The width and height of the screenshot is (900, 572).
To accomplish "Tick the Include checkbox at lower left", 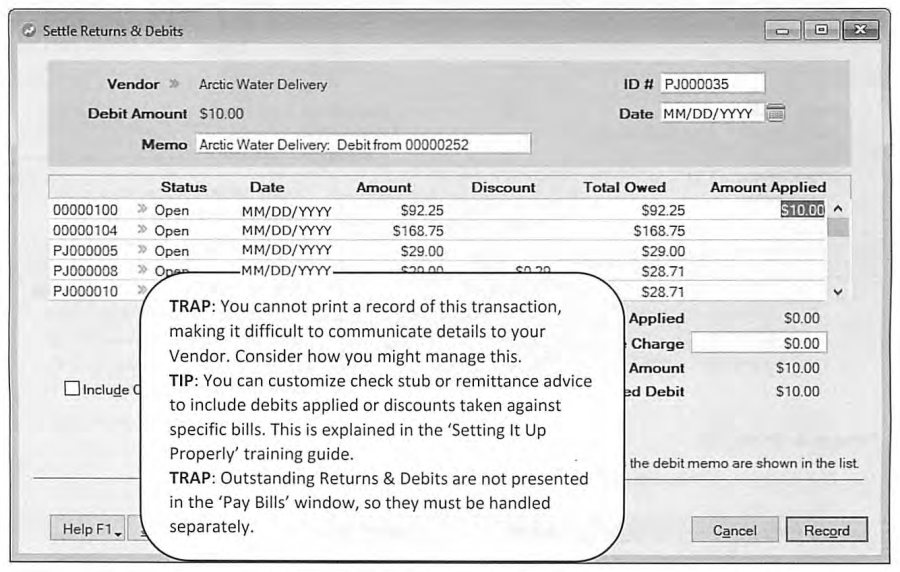I will 72,388.
